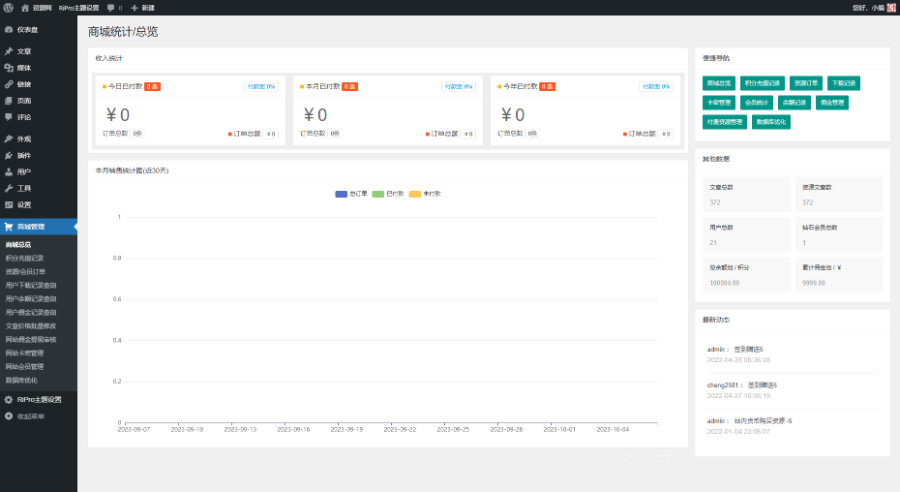Click the green 数据库优化 shortcut button
The width and height of the screenshot is (900, 492).
pyautogui.click(x=772, y=121)
